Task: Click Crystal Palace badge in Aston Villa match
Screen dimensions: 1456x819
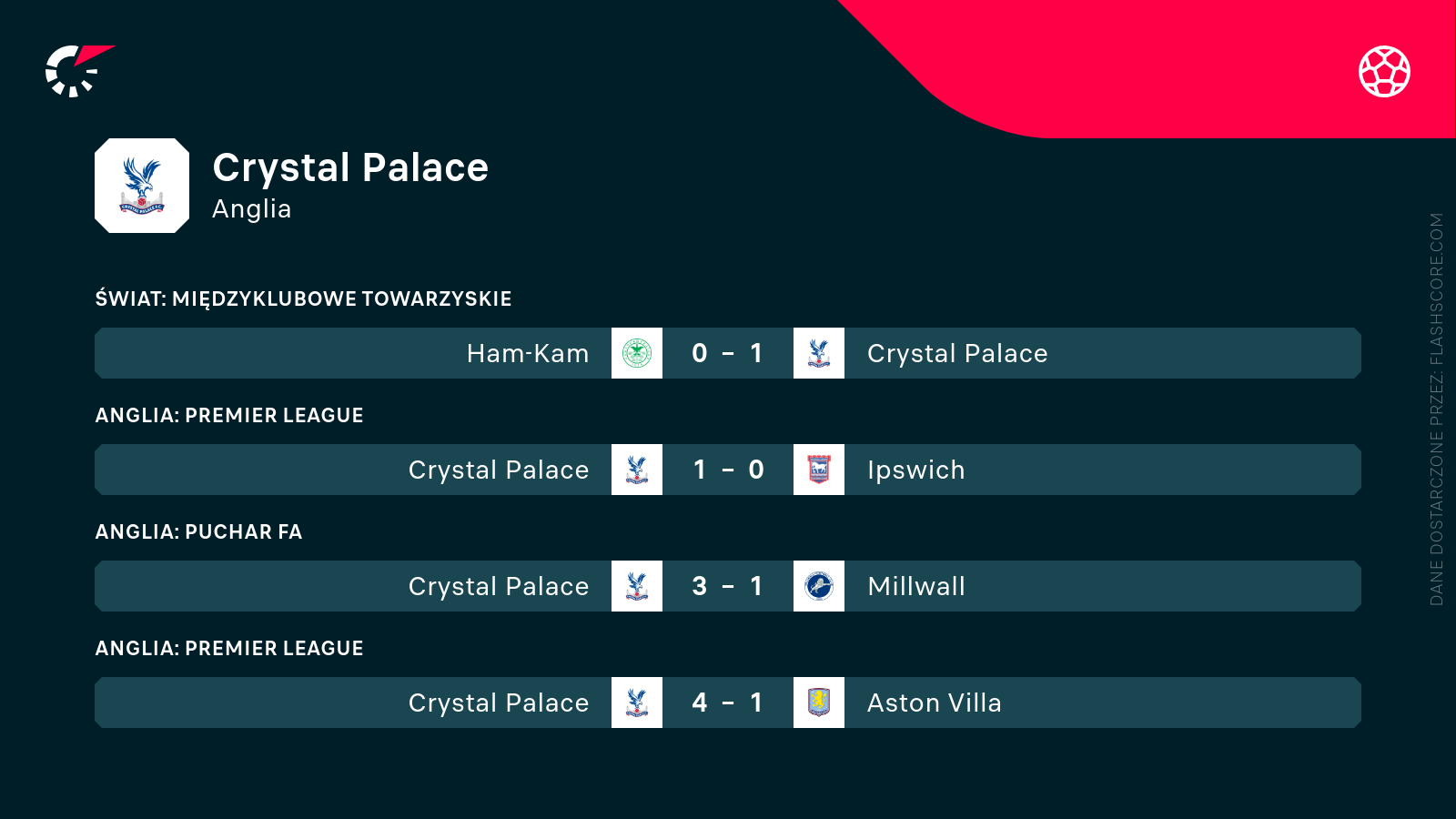Action: [x=637, y=703]
